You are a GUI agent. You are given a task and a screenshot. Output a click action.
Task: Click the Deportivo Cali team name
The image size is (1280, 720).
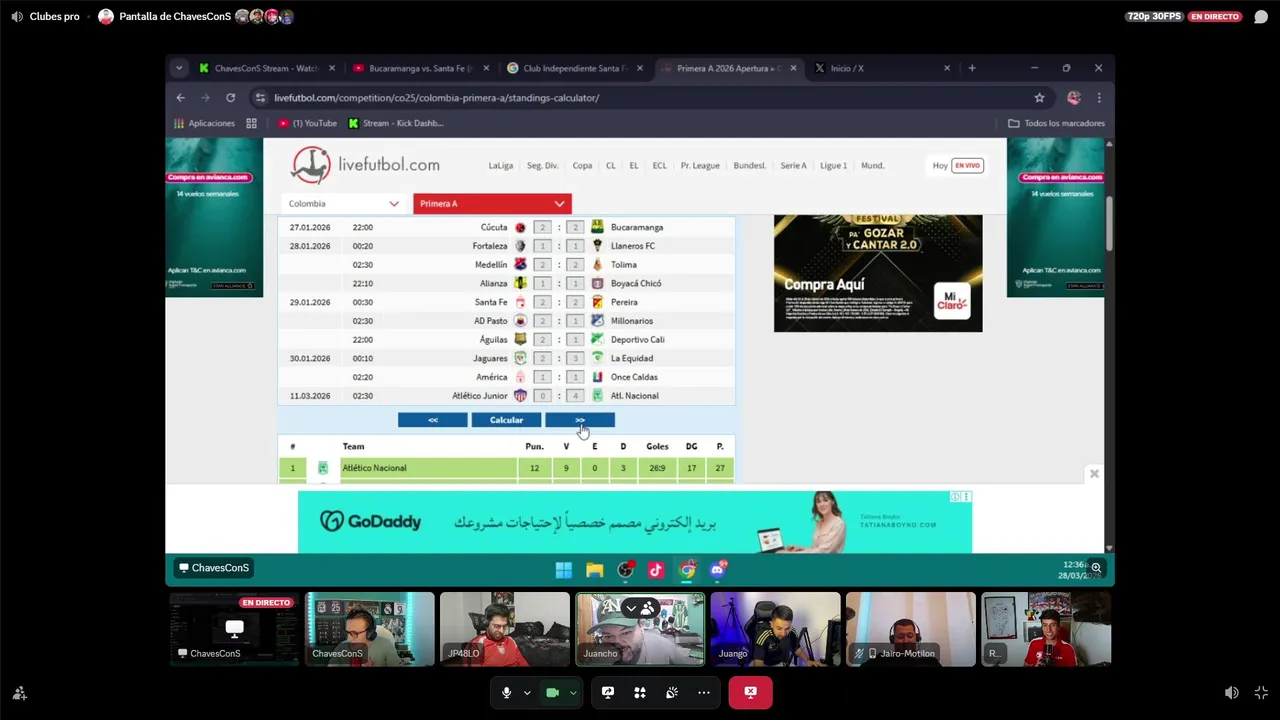(x=637, y=339)
